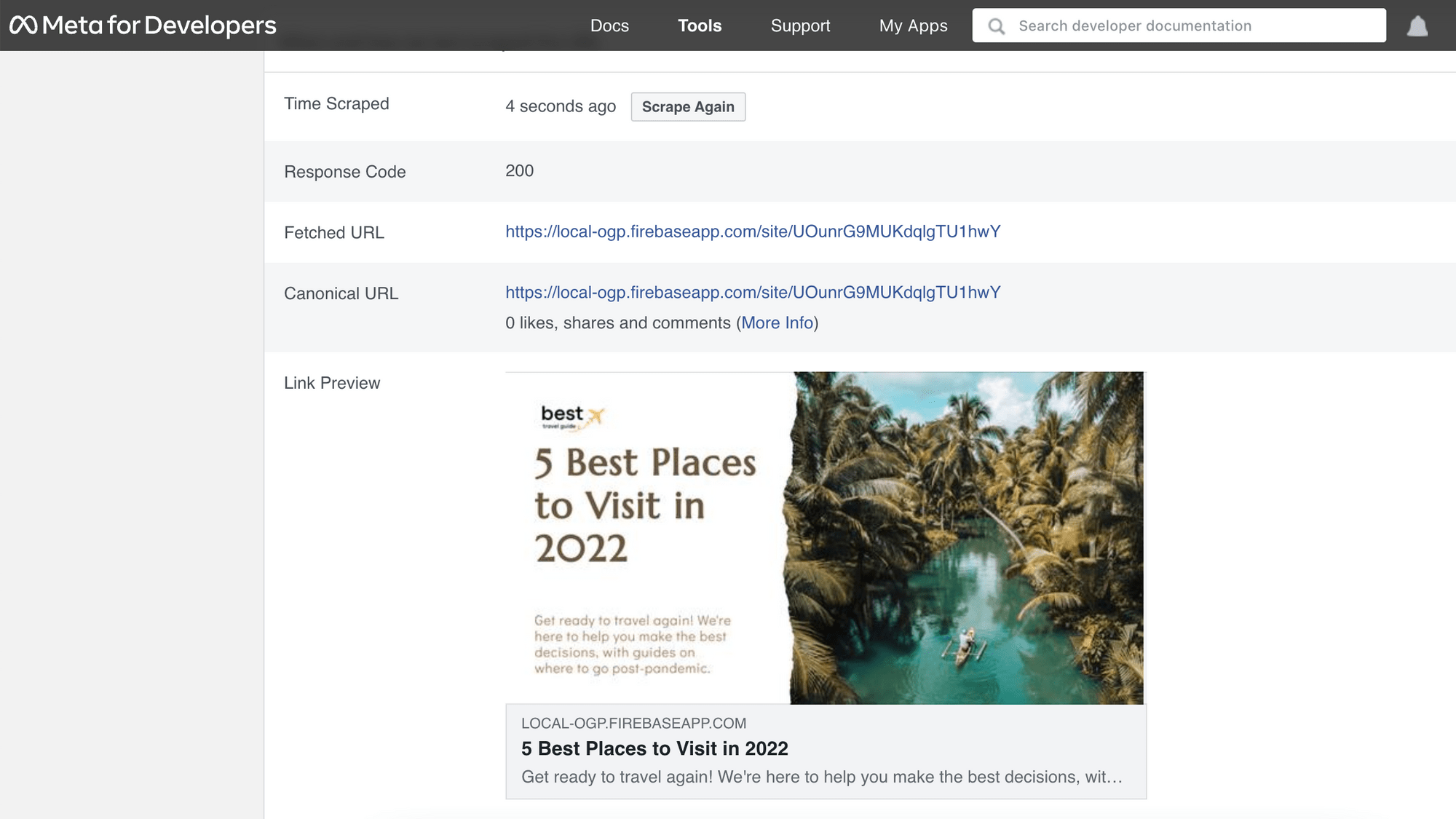
Task: Go to the Support menu item
Action: point(800,26)
